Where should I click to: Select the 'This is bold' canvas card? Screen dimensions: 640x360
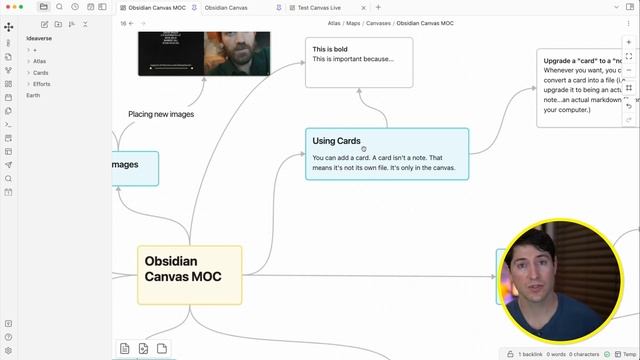[359, 62]
